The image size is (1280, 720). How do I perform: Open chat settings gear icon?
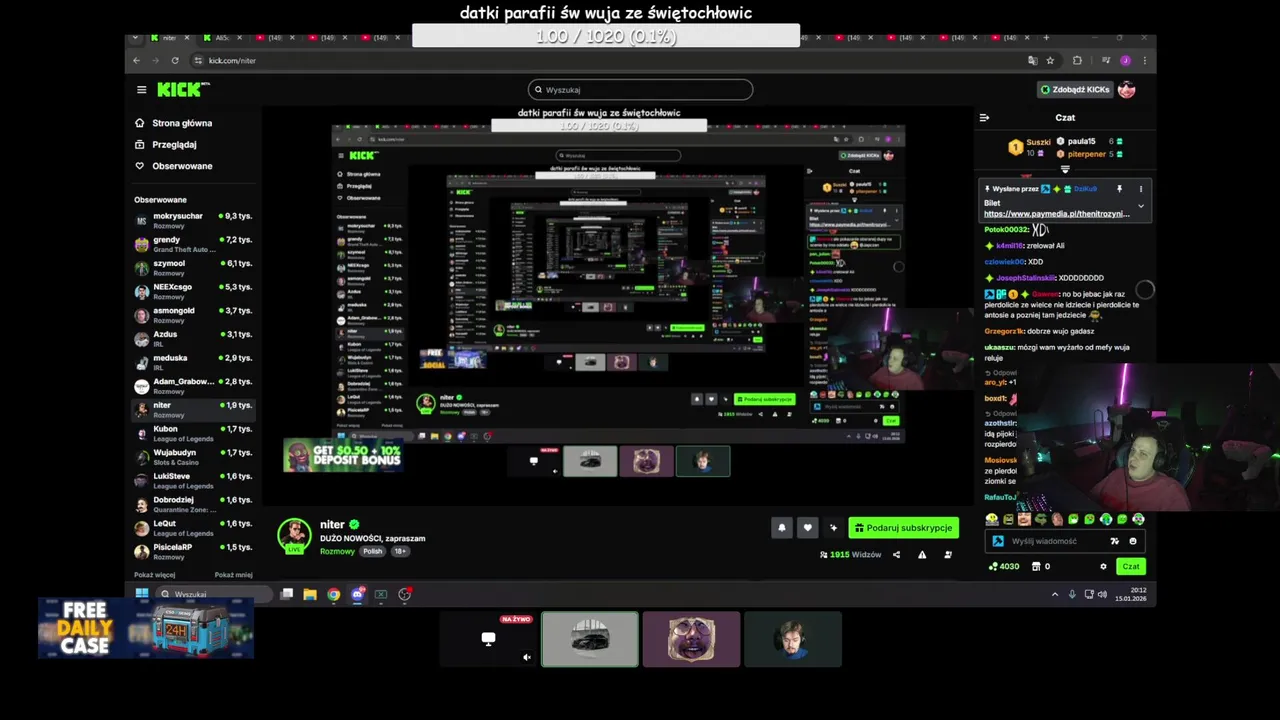(x=1104, y=566)
